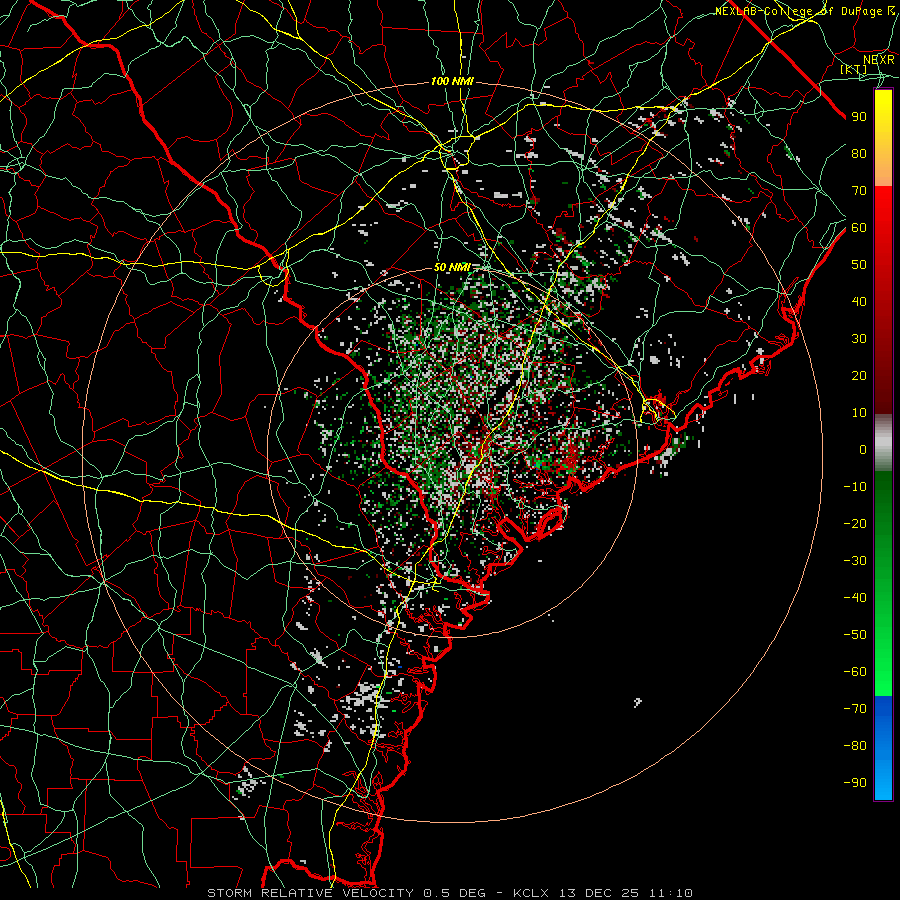Image resolution: width=900 pixels, height=900 pixels.
Task: Click the 20 value on velocity scale
Action: [x=859, y=375]
